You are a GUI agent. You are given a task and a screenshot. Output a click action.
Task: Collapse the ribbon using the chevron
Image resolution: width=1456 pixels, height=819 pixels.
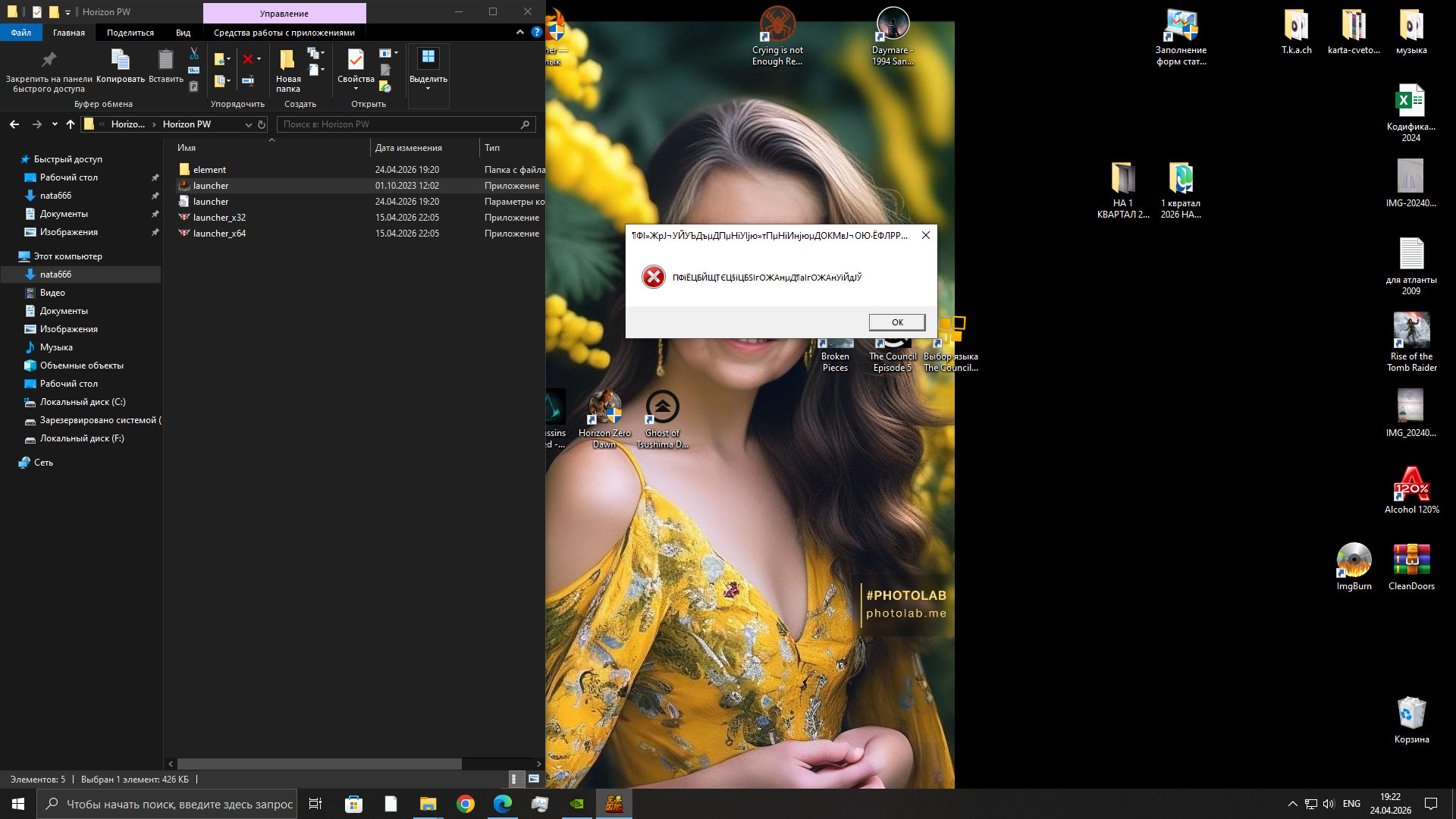[x=519, y=33]
